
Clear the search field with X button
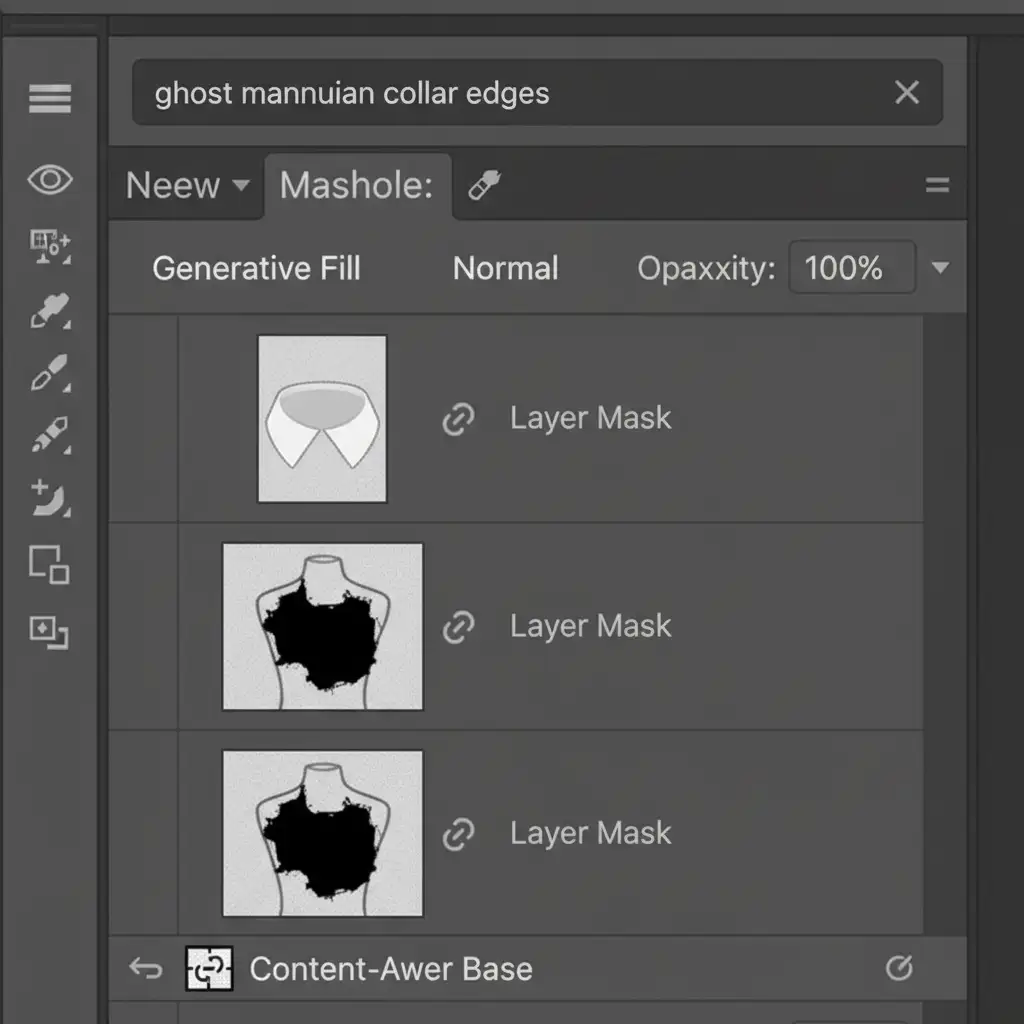[907, 93]
